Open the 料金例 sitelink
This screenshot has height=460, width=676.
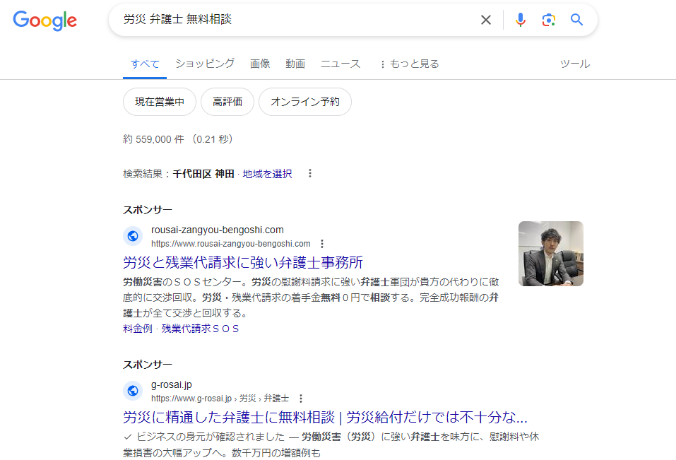[x=138, y=329]
